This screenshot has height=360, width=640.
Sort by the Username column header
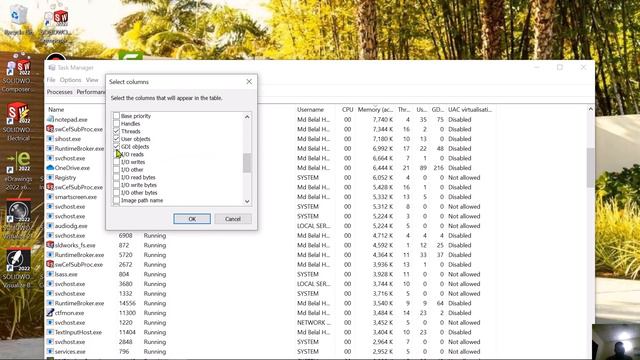coord(310,109)
